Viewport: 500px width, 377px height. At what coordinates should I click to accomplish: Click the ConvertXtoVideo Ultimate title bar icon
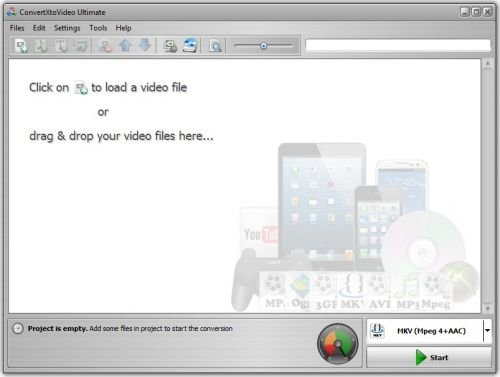(x=12, y=12)
